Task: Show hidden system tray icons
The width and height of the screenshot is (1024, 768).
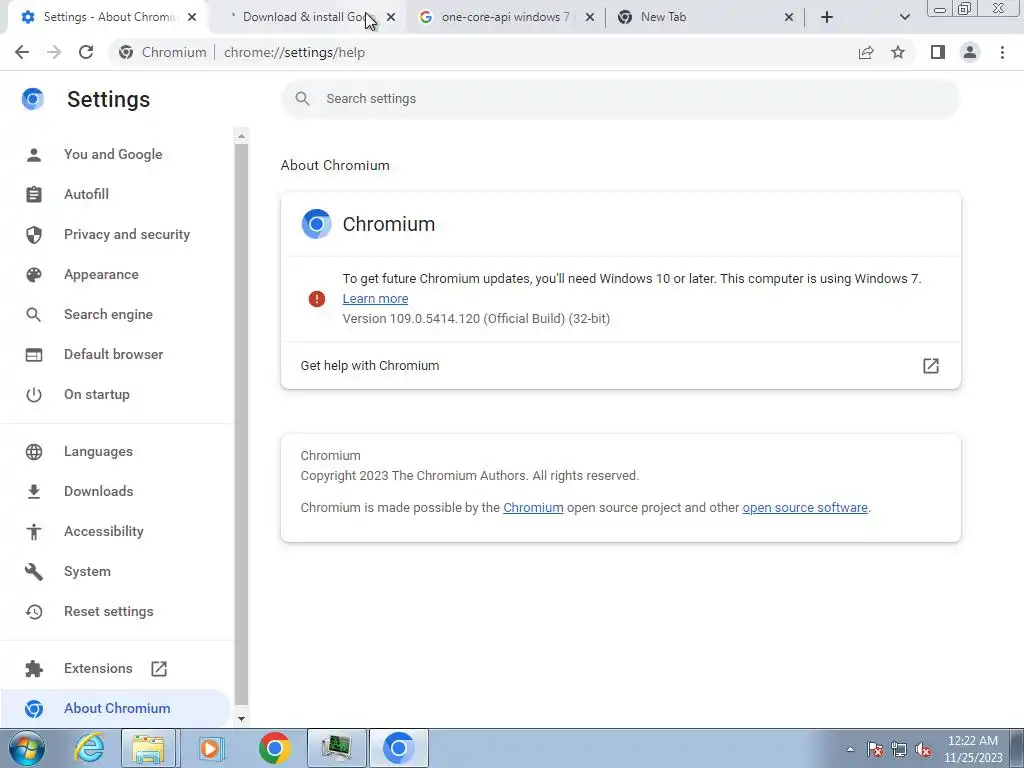Action: pyautogui.click(x=850, y=749)
